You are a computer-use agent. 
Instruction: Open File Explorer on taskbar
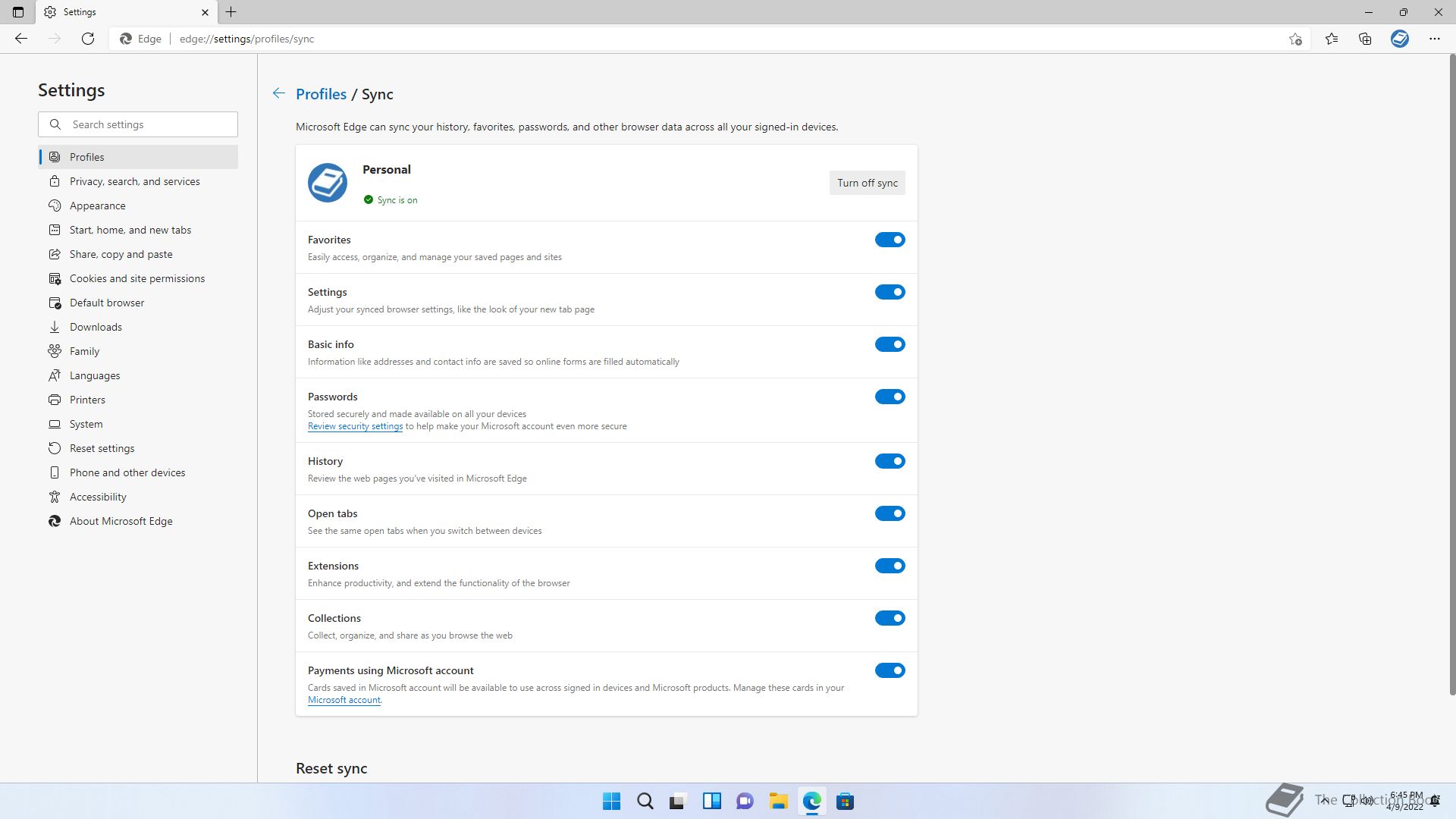click(779, 802)
